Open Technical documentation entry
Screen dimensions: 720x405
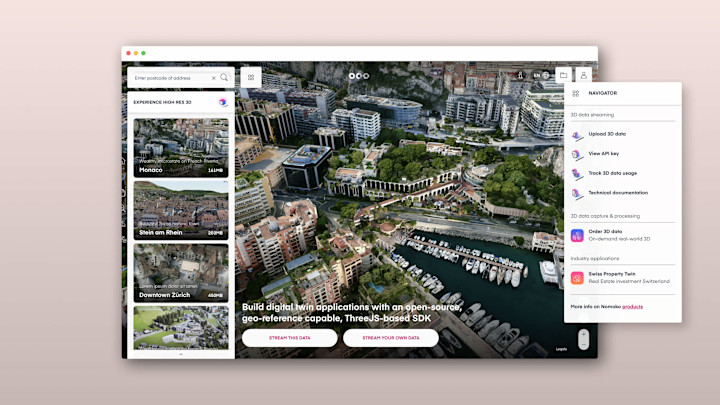click(618, 193)
